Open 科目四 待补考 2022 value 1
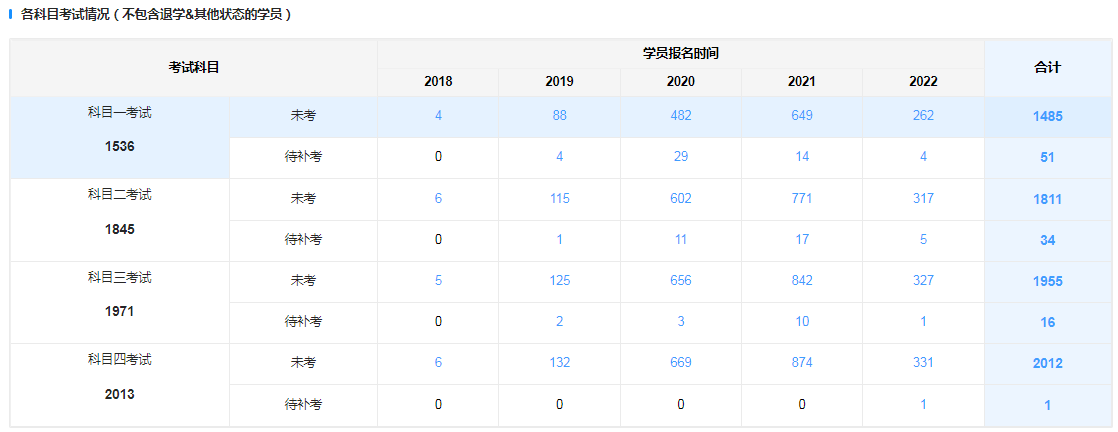This screenshot has height=432, width=1118. (923, 404)
